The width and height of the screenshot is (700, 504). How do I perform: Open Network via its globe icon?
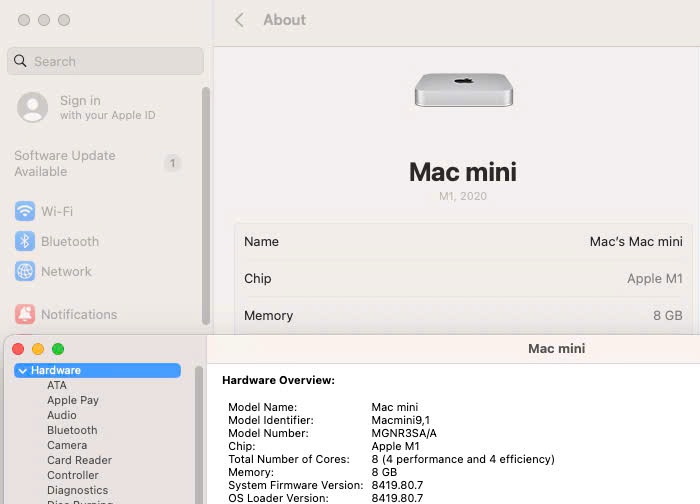(25, 271)
